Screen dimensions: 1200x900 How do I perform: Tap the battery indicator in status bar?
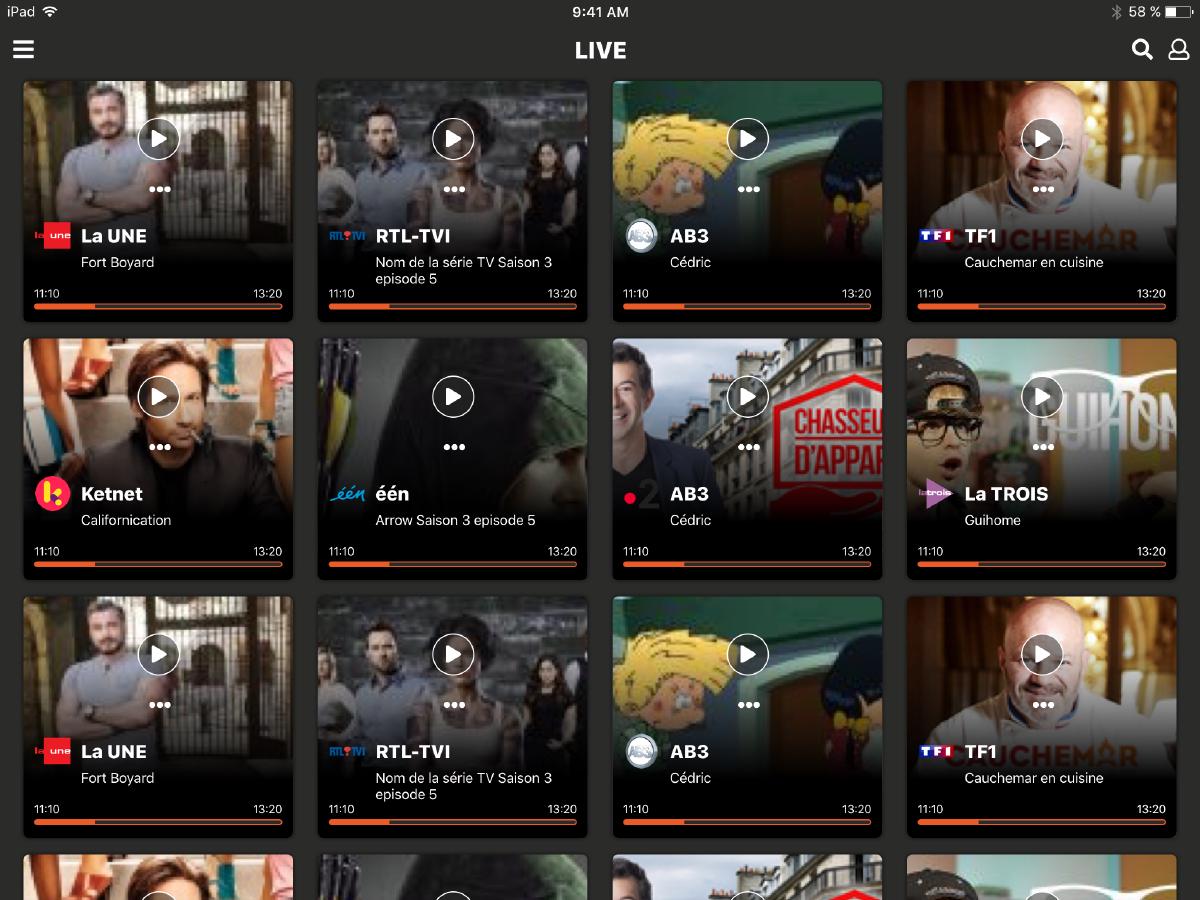1178,12
